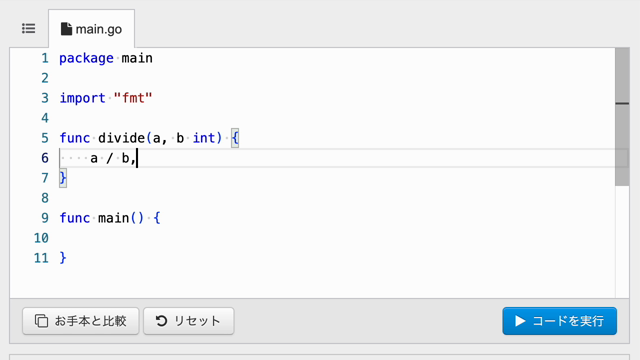Click the opening brace on line 5
Image resolution: width=640 pixels, height=360 pixels.
(x=235, y=138)
